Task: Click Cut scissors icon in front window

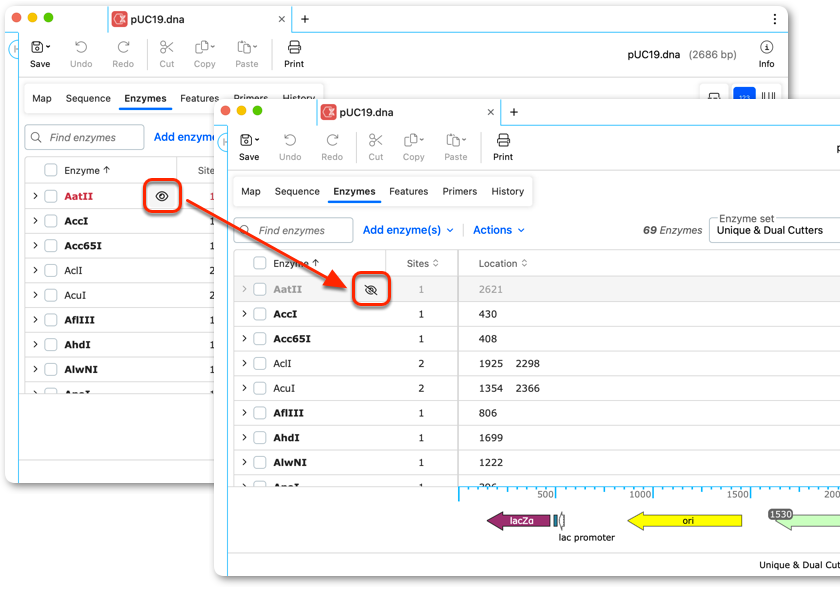Action: [376, 140]
